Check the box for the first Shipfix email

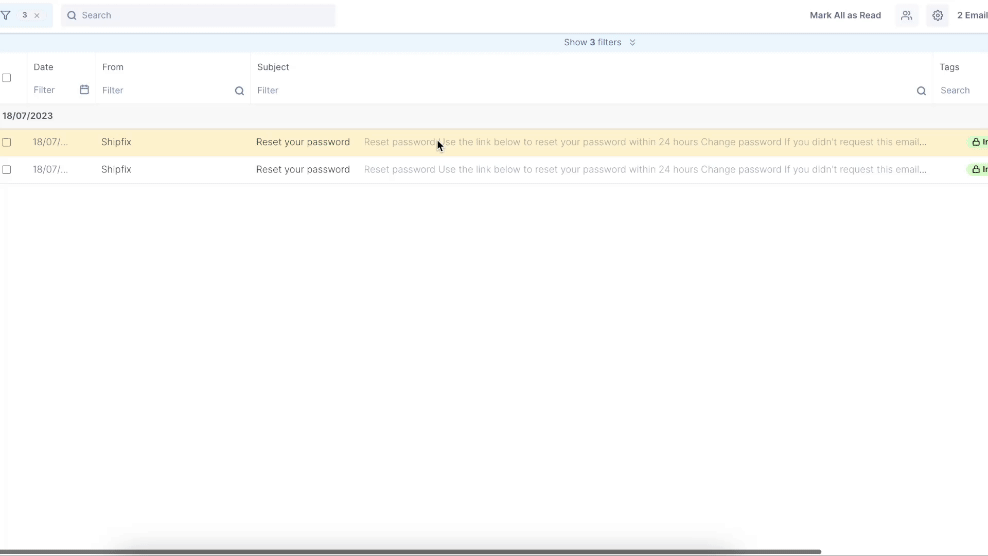[7, 142]
